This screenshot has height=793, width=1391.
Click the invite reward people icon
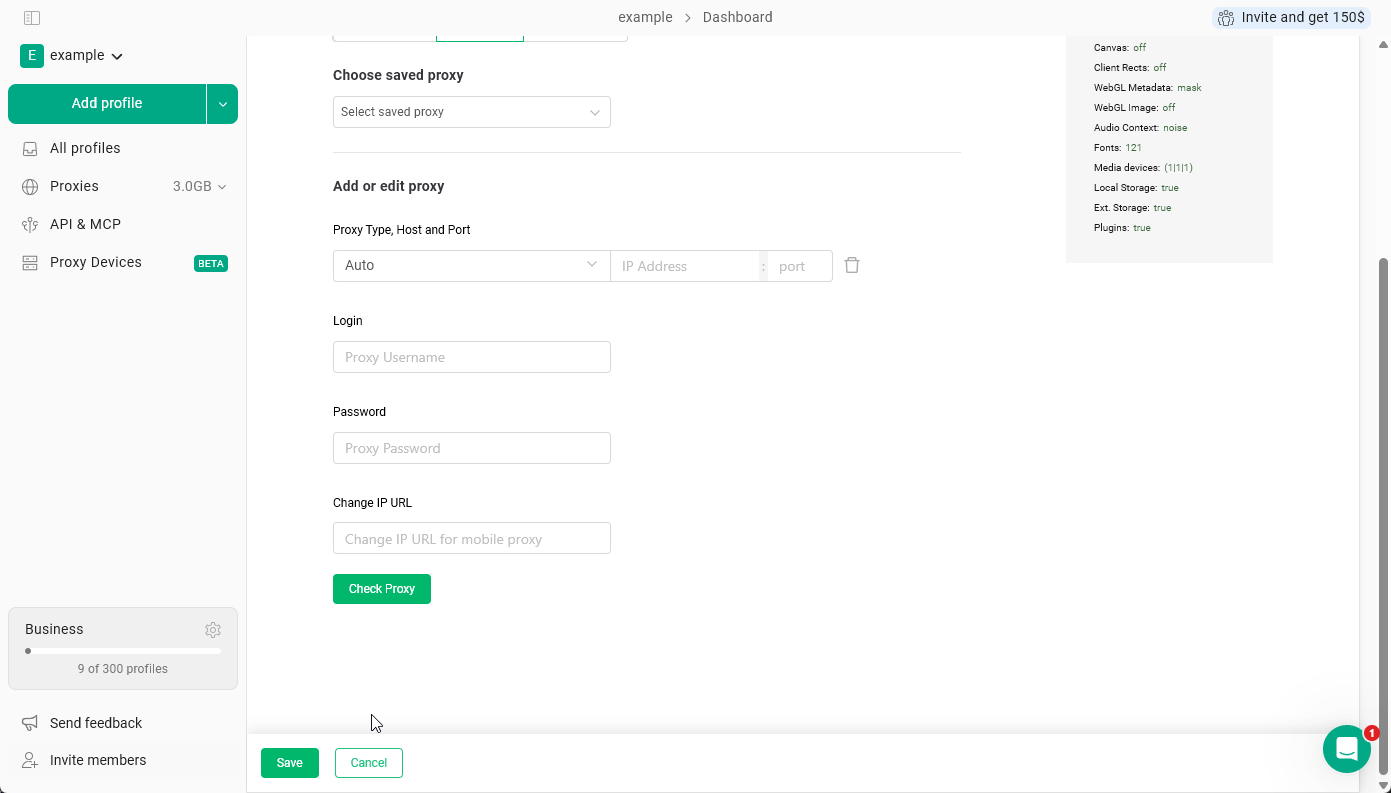pyautogui.click(x=1226, y=18)
